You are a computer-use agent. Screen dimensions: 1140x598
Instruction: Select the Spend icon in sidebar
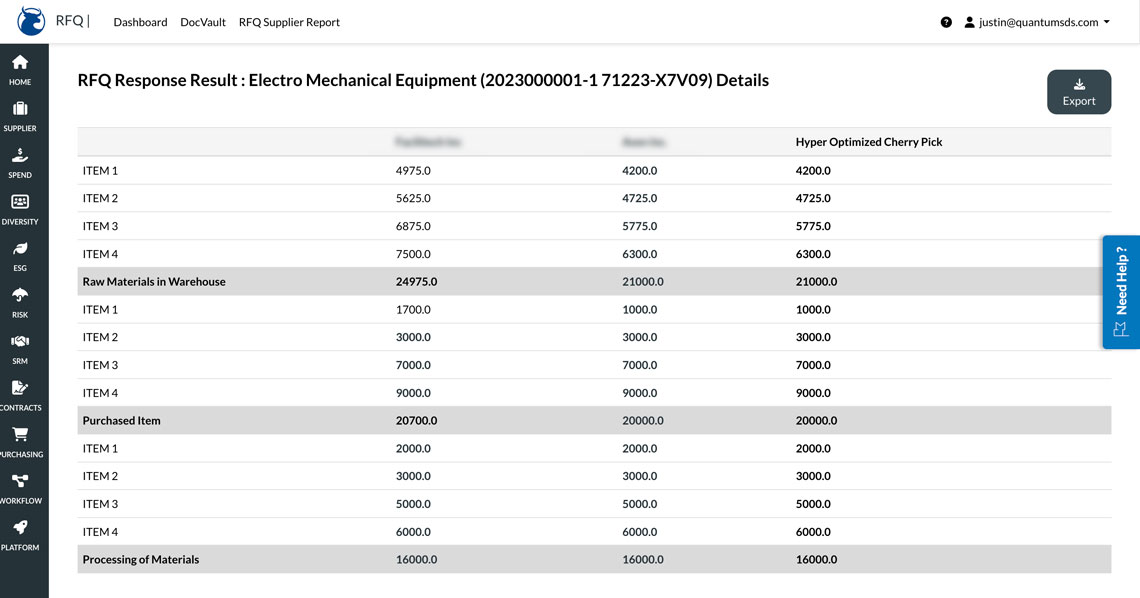click(20, 156)
